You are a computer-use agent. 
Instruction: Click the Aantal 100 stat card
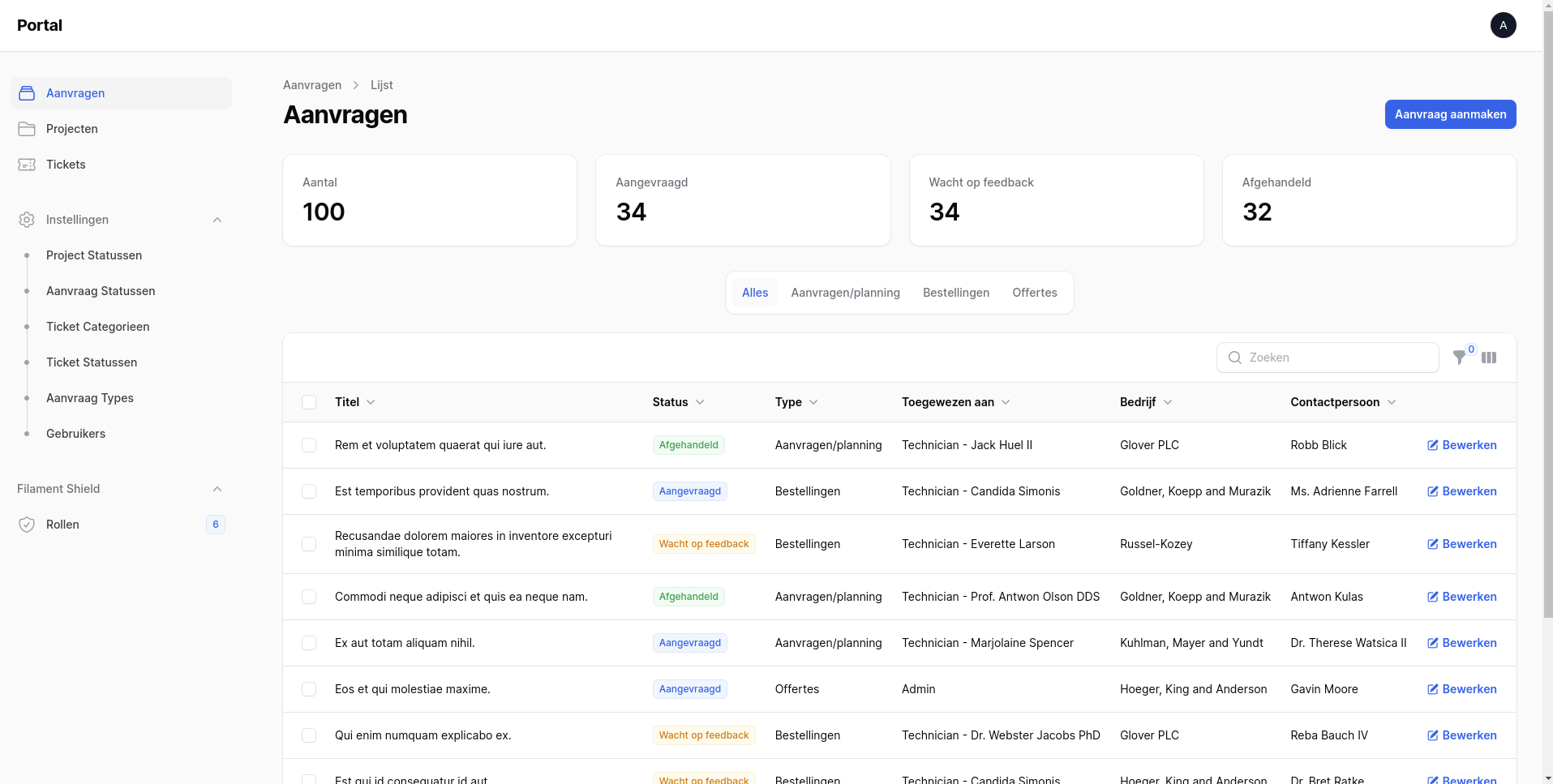click(x=430, y=200)
